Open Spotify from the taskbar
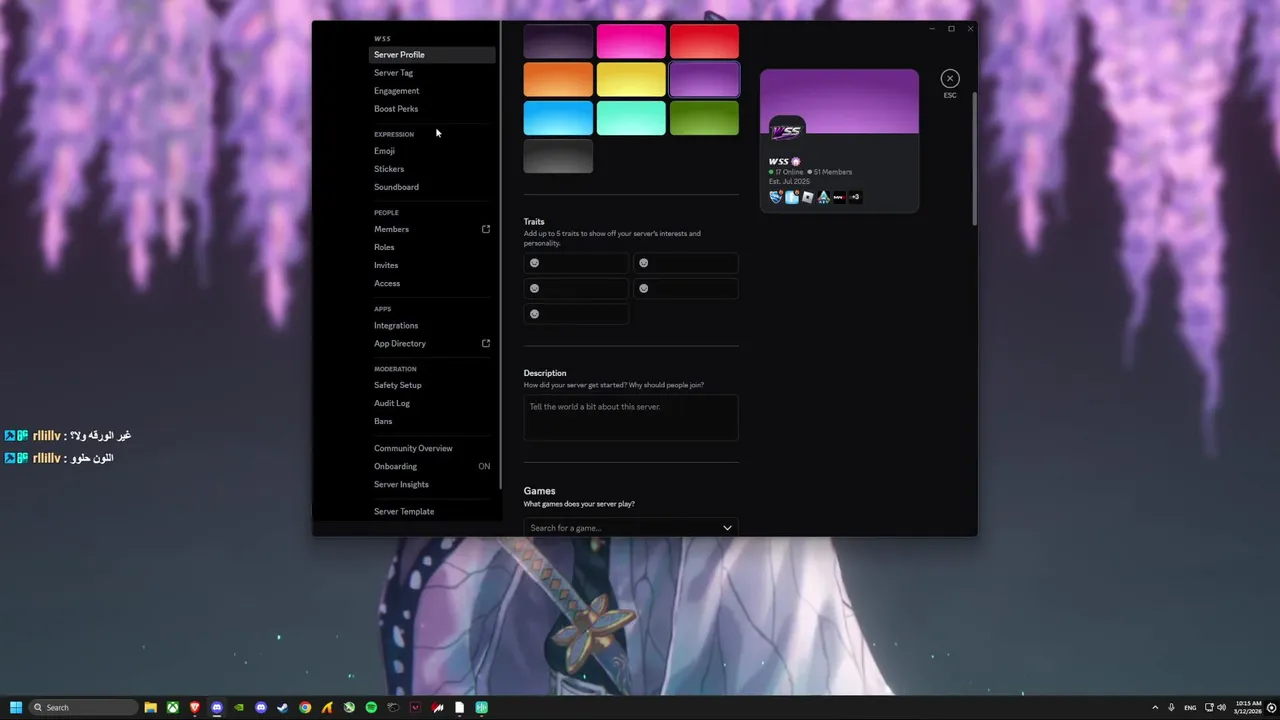This screenshot has width=1280, height=720. [371, 707]
